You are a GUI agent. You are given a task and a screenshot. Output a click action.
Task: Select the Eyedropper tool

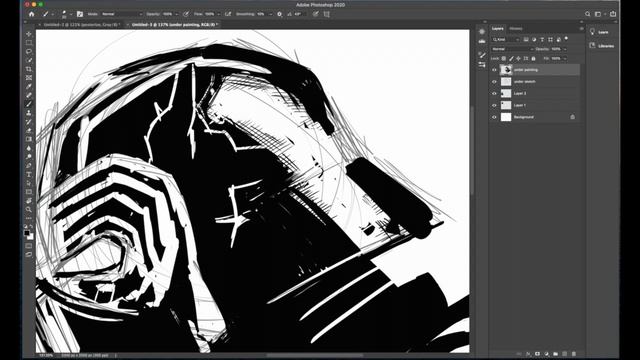click(29, 87)
